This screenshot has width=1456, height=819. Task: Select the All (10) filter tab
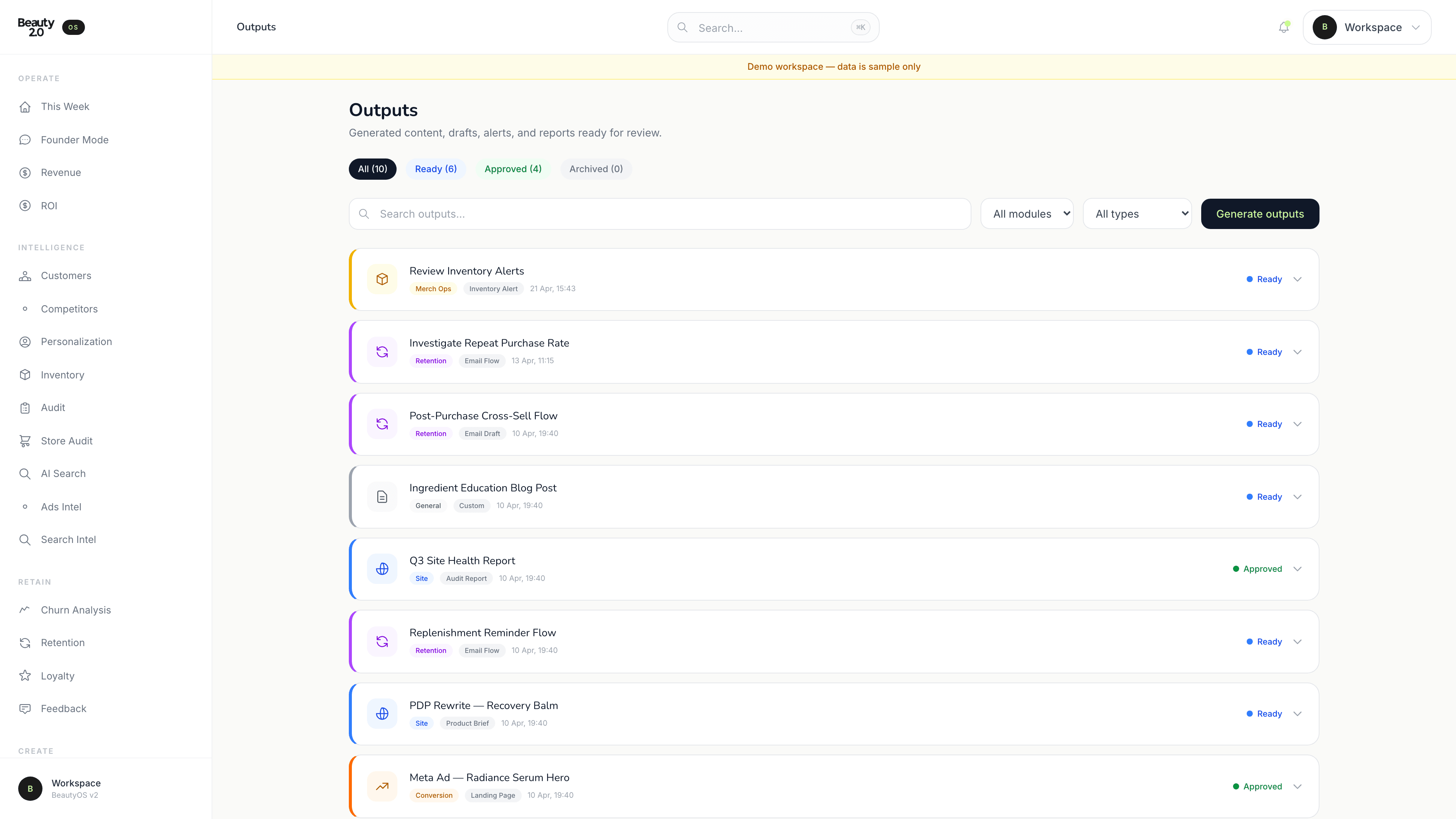coord(372,169)
